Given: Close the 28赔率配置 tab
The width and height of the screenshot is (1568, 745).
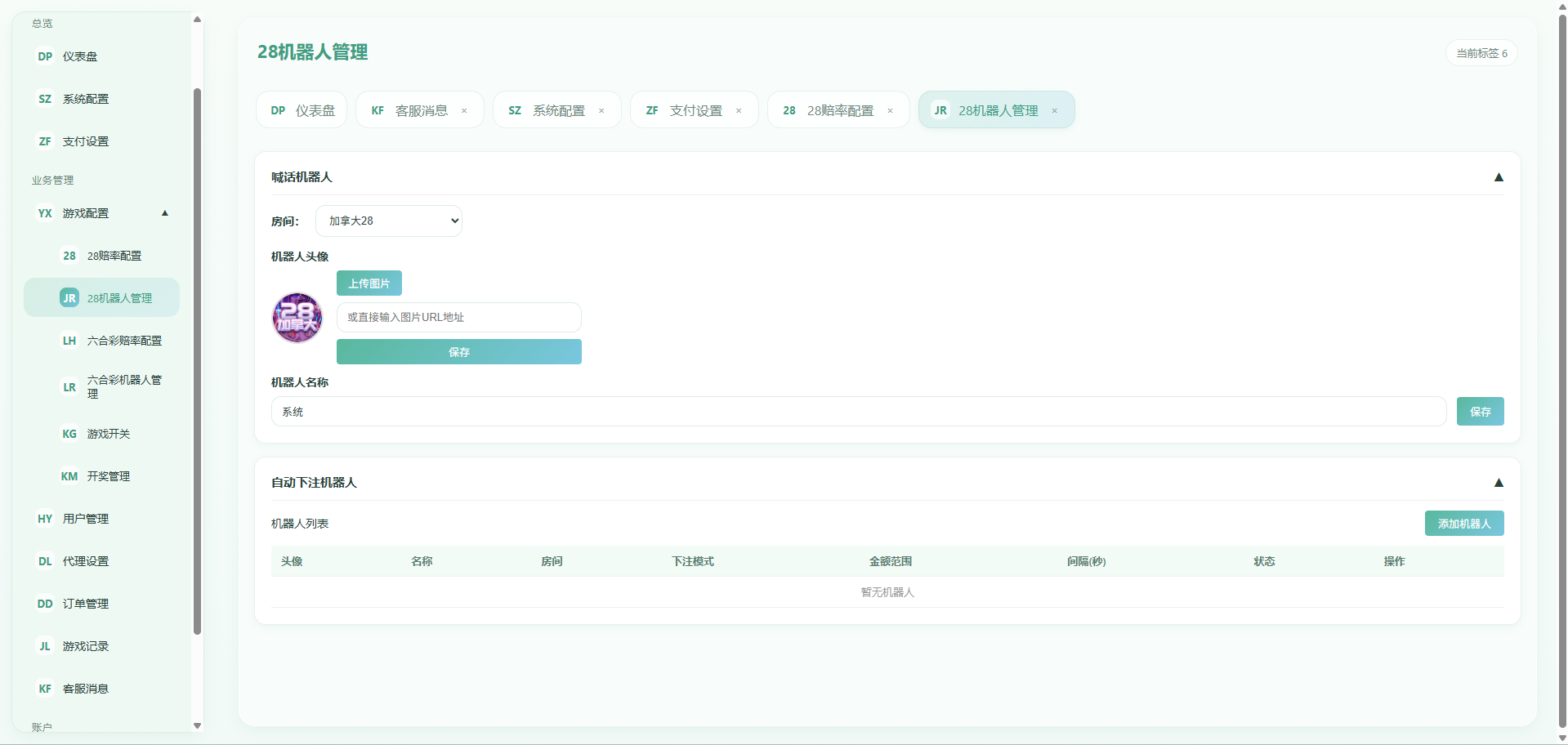Looking at the screenshot, I should 890,111.
